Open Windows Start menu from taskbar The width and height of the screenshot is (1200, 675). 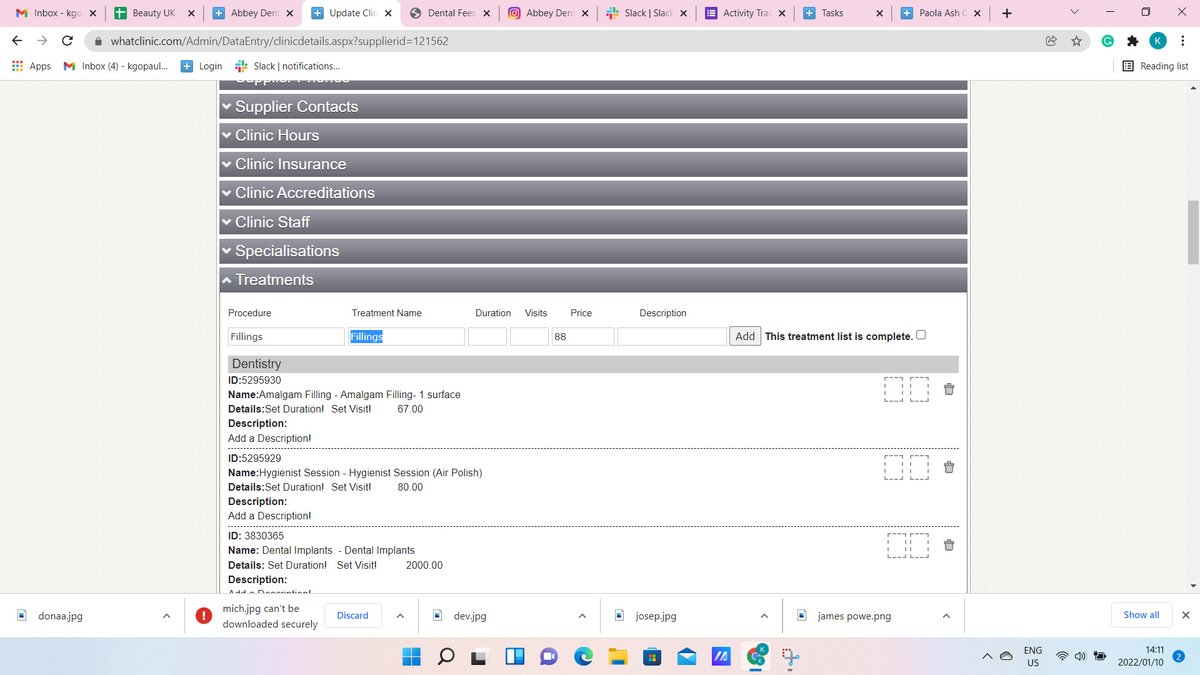click(x=411, y=657)
